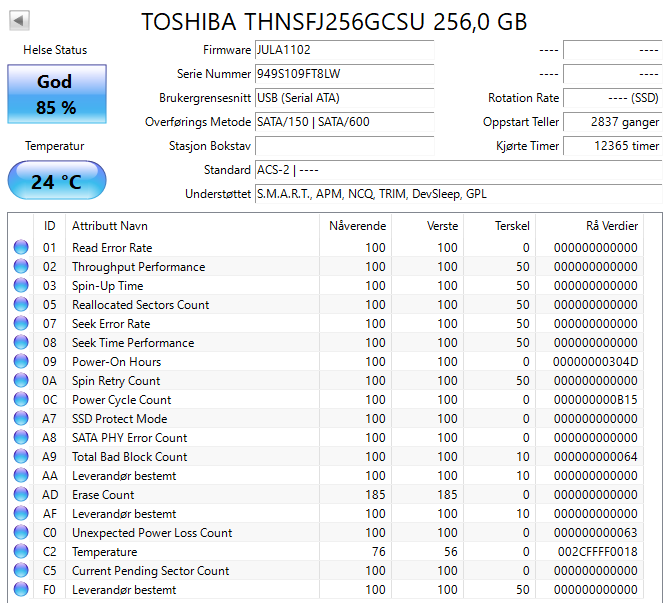Click the Firmware field JULA1102
This screenshot has height=603, width=669.
click(344, 50)
